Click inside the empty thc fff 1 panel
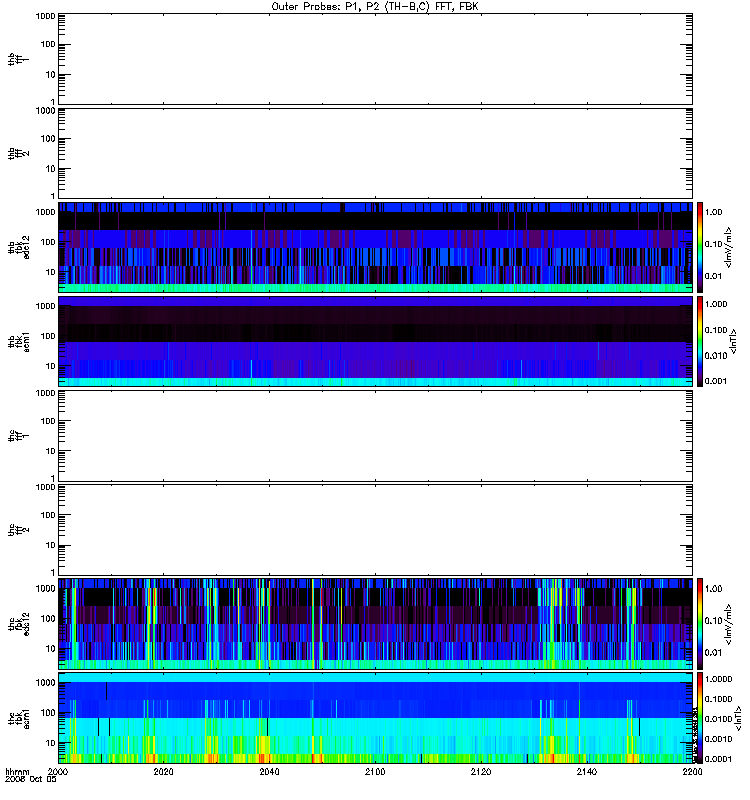Viewport: 750px width, 800px height. [375, 436]
